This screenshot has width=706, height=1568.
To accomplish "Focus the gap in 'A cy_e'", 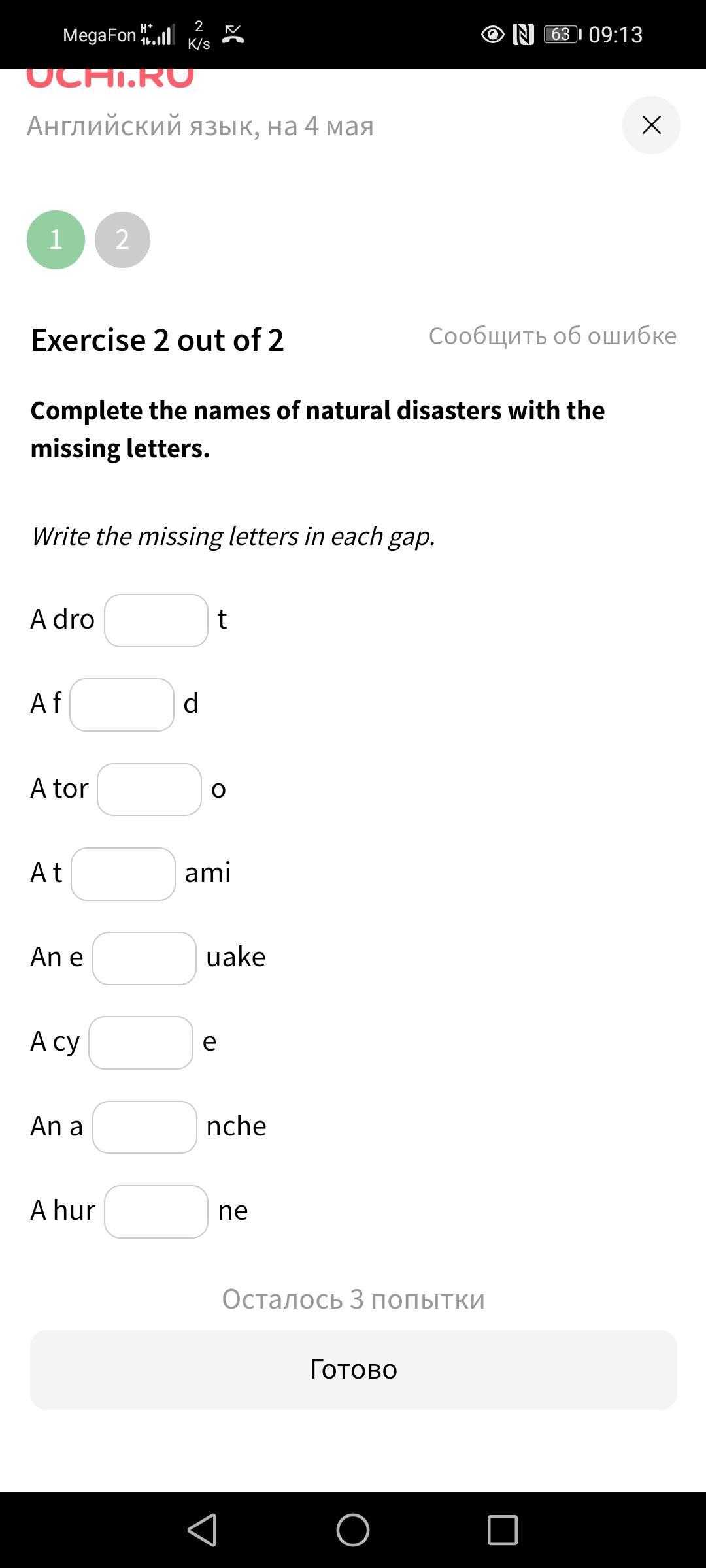I will [141, 1043].
